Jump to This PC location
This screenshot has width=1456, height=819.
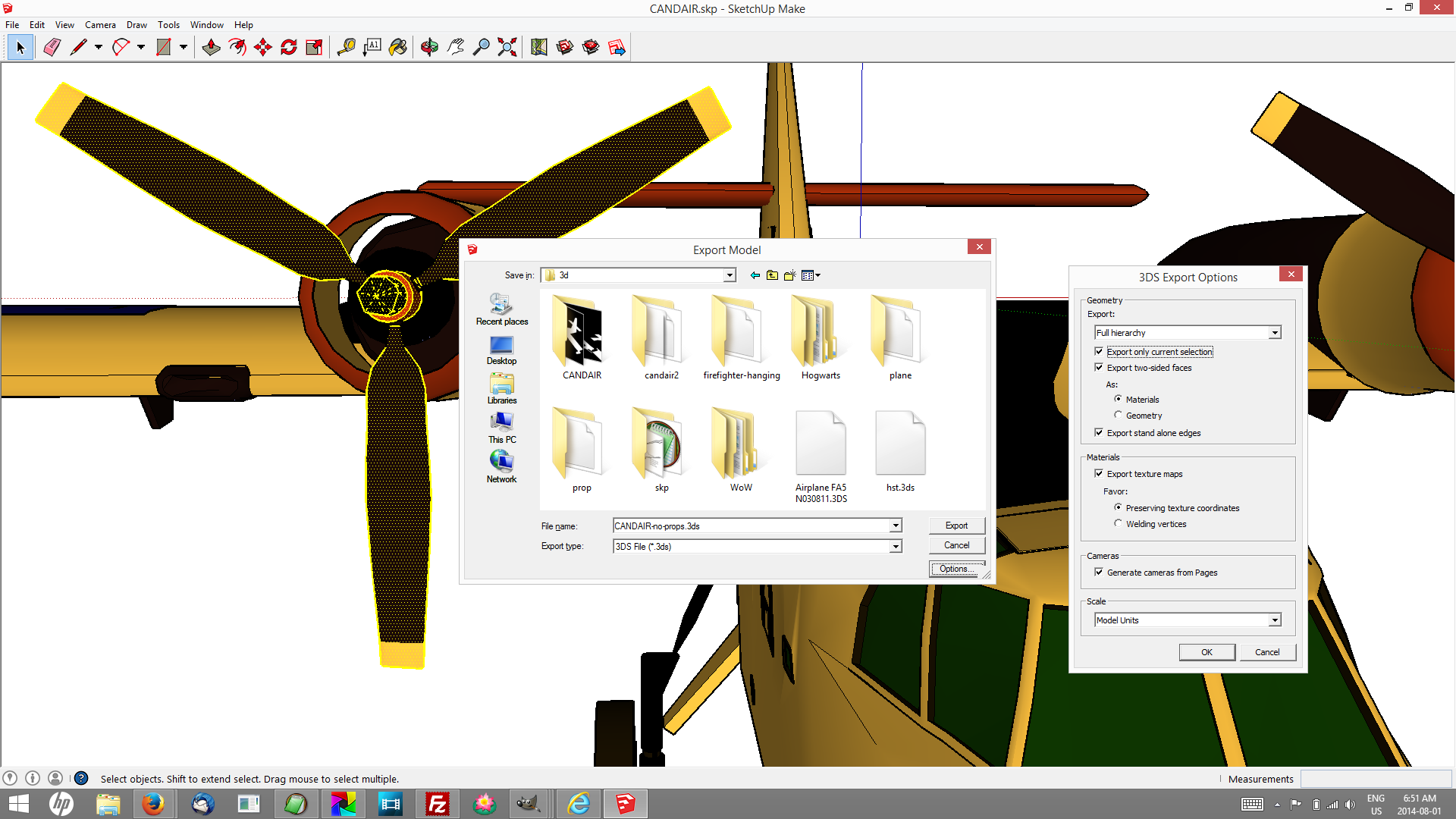[501, 428]
